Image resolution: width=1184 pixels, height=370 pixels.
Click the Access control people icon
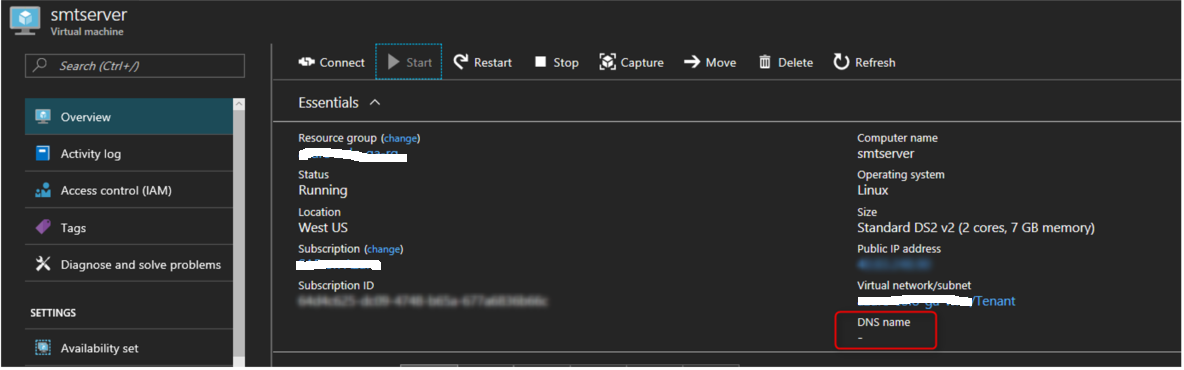[43, 191]
